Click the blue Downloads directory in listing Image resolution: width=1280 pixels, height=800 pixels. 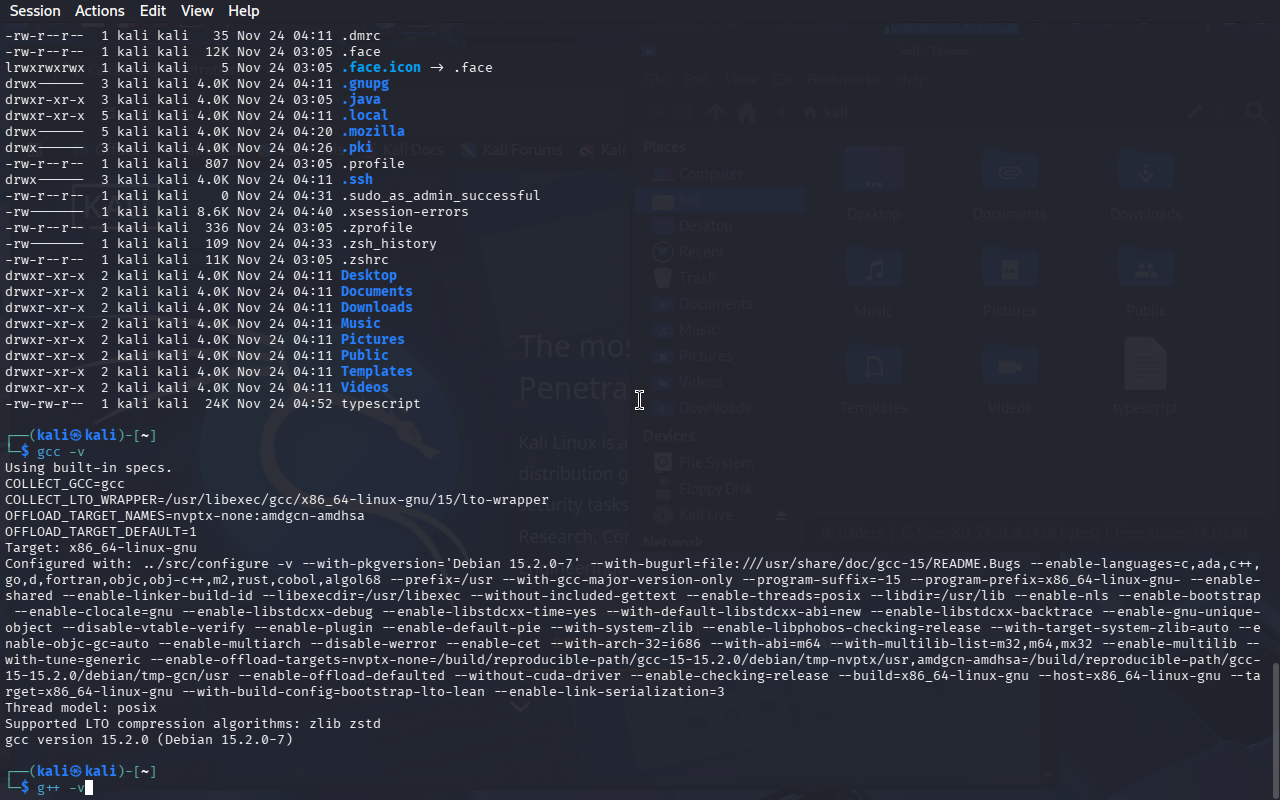(376, 308)
